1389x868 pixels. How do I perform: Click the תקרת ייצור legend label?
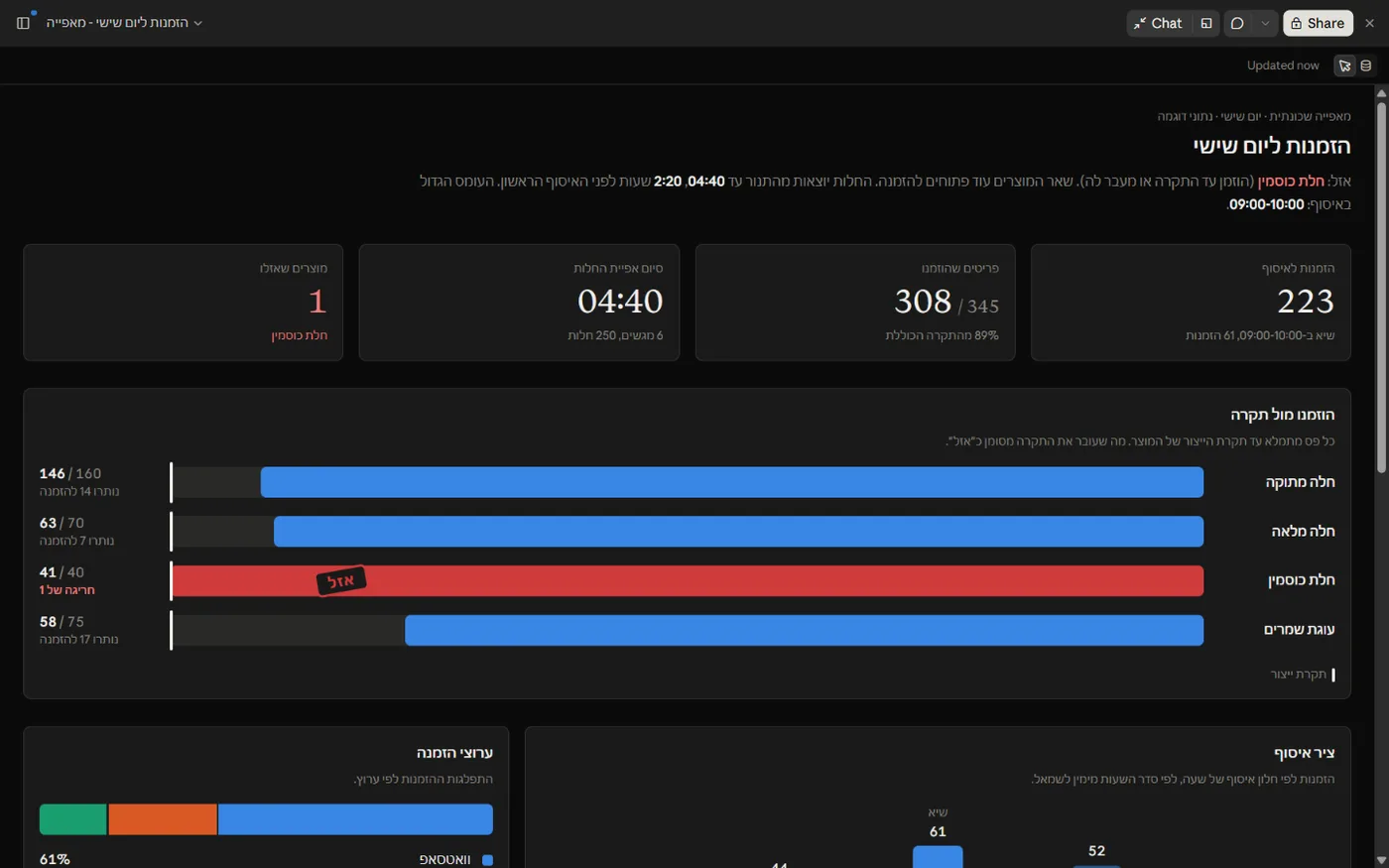point(1298,675)
